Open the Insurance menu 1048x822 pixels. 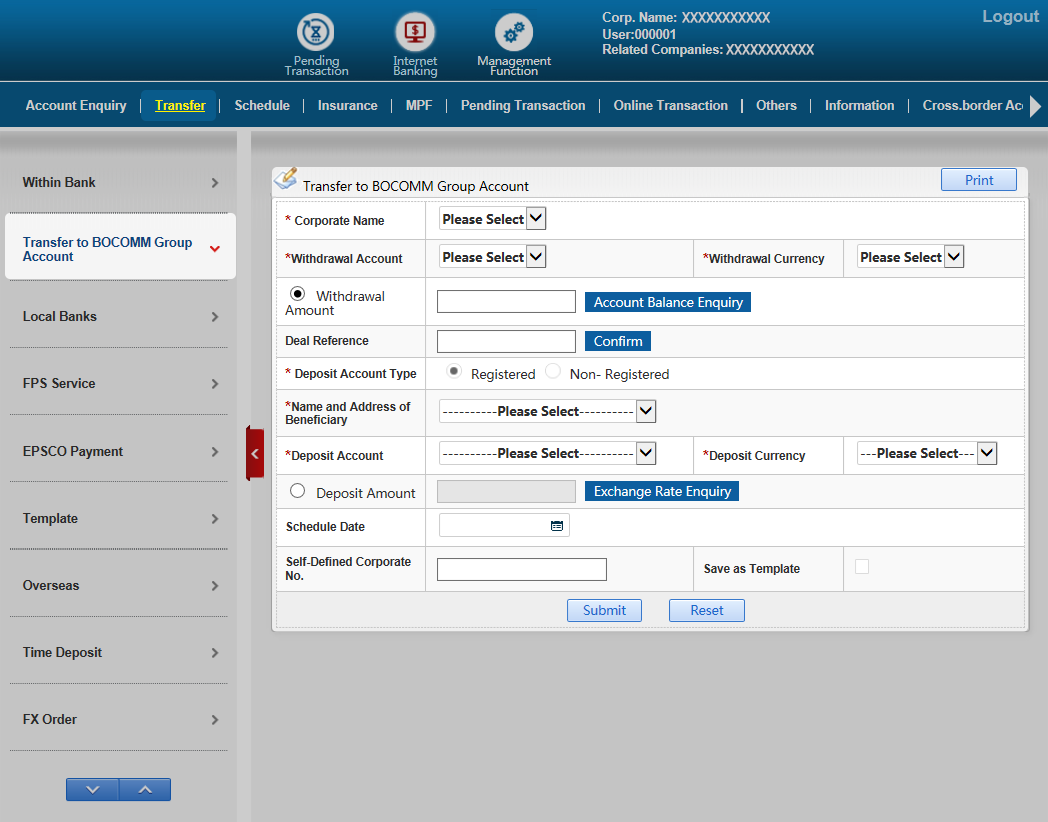[348, 106]
